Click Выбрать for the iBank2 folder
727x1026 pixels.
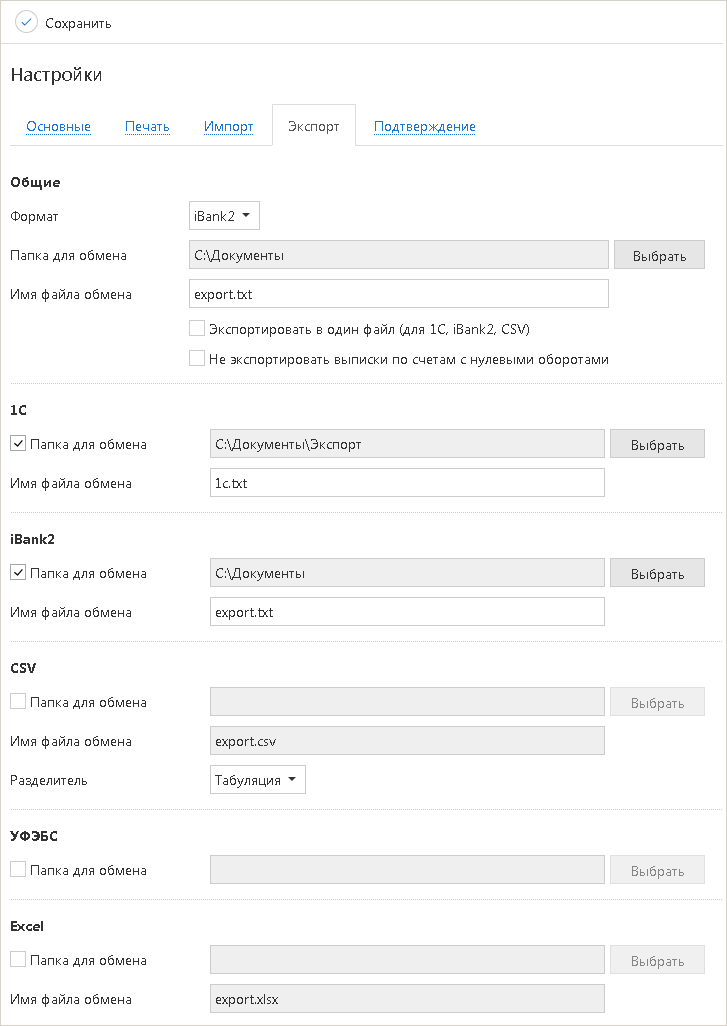click(x=657, y=573)
